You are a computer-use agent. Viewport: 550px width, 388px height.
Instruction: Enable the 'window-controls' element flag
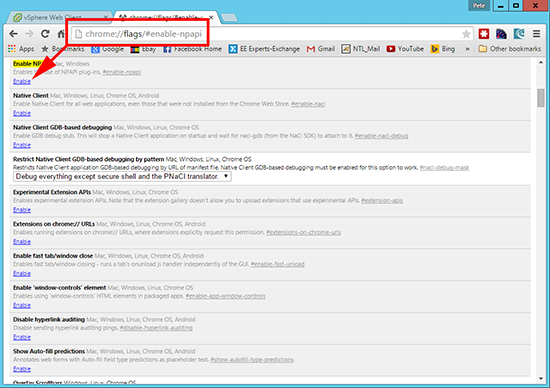click(22, 306)
